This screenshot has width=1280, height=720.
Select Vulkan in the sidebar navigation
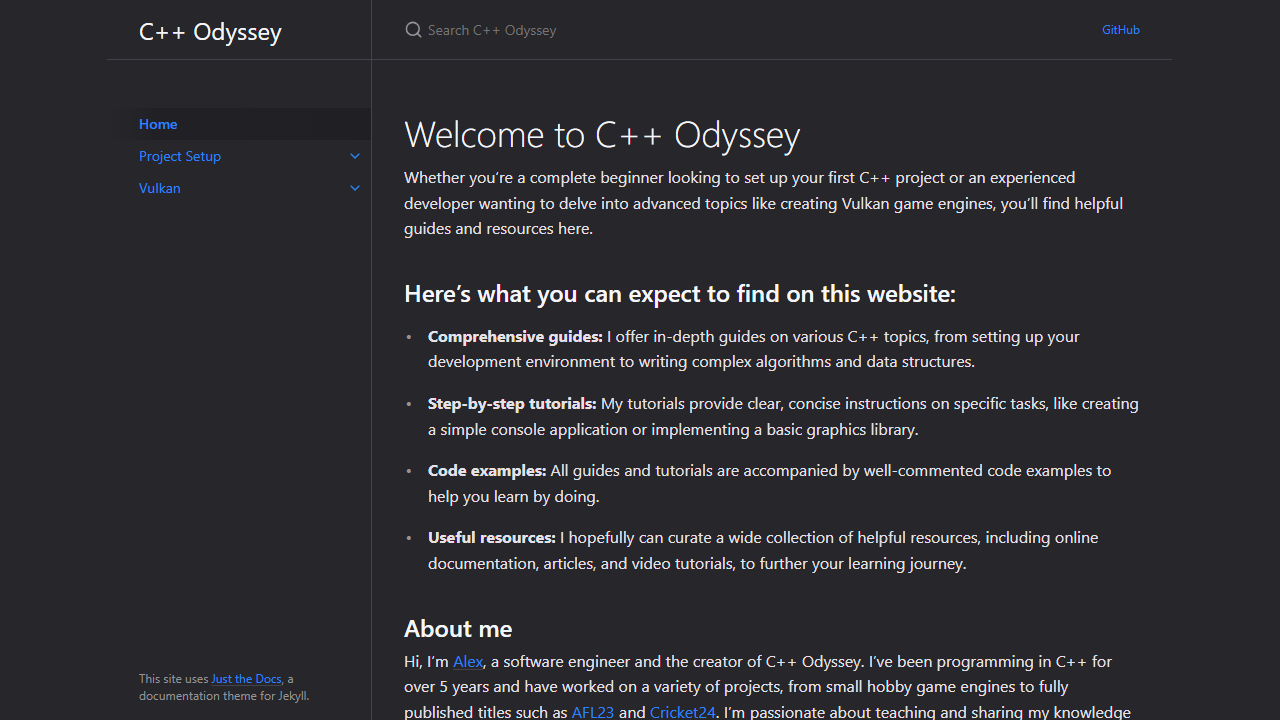click(160, 187)
